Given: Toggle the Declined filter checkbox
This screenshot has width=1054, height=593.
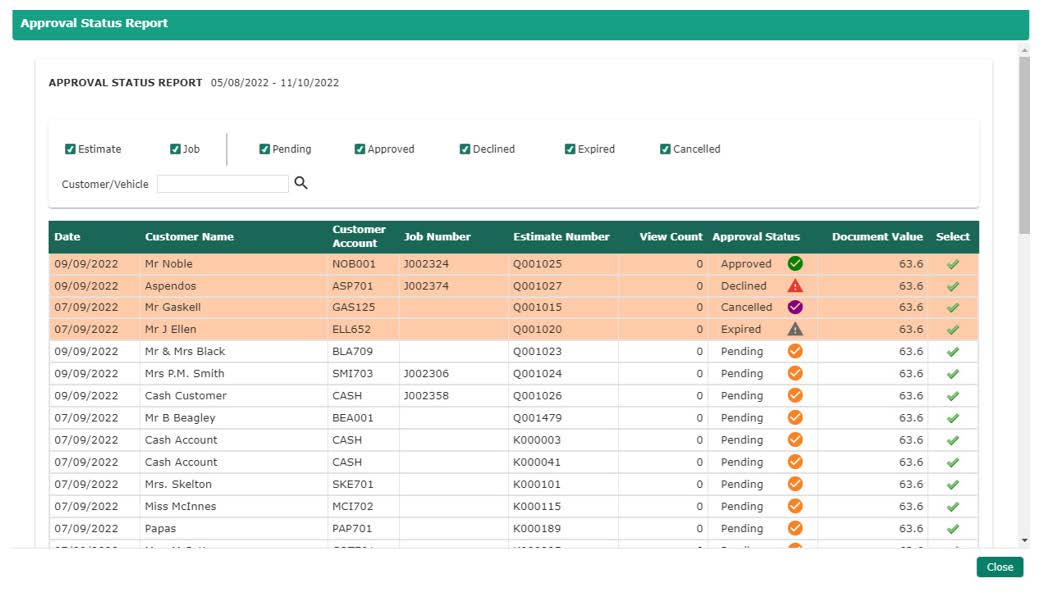Looking at the screenshot, I should (x=465, y=149).
